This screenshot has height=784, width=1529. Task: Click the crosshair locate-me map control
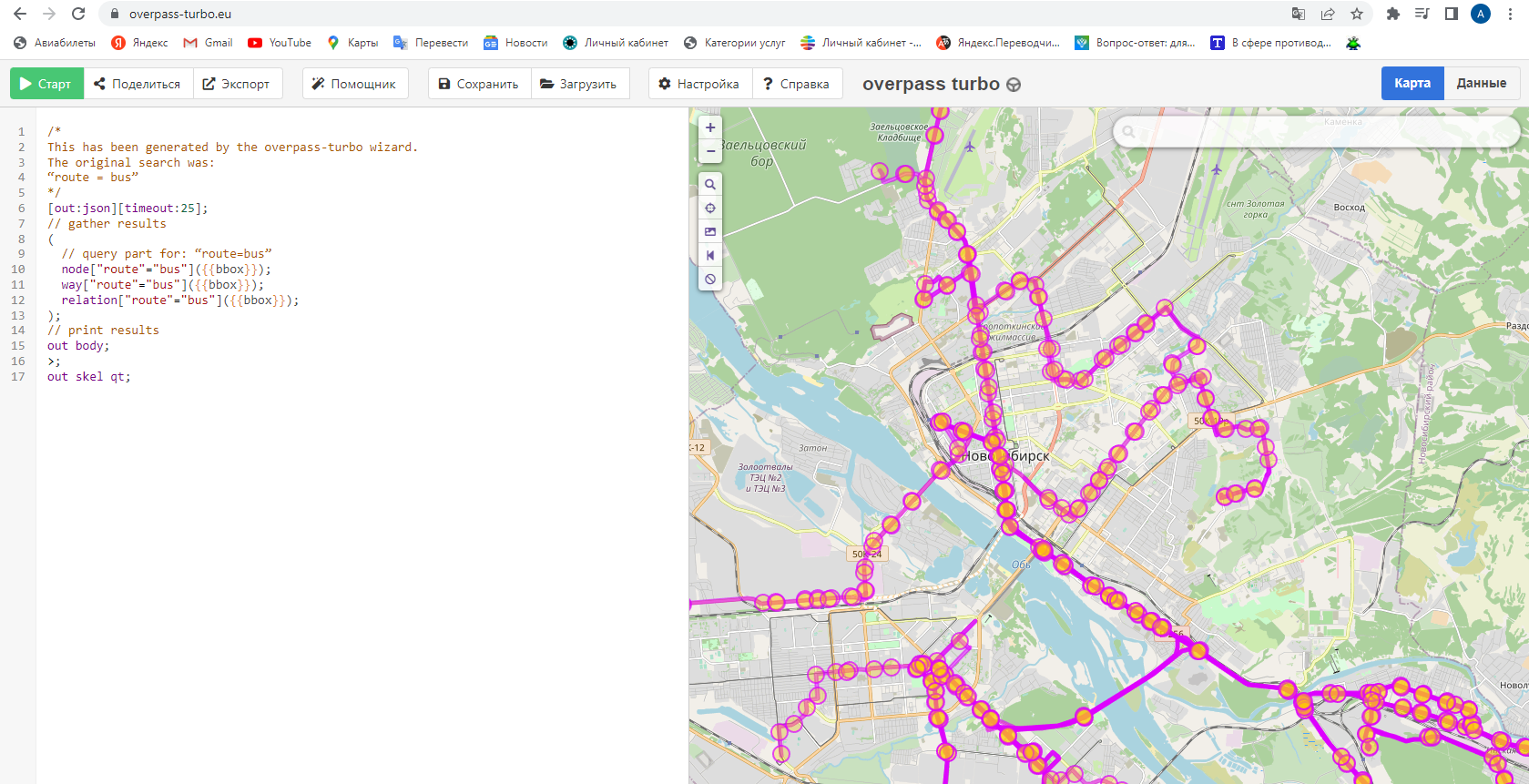710,209
